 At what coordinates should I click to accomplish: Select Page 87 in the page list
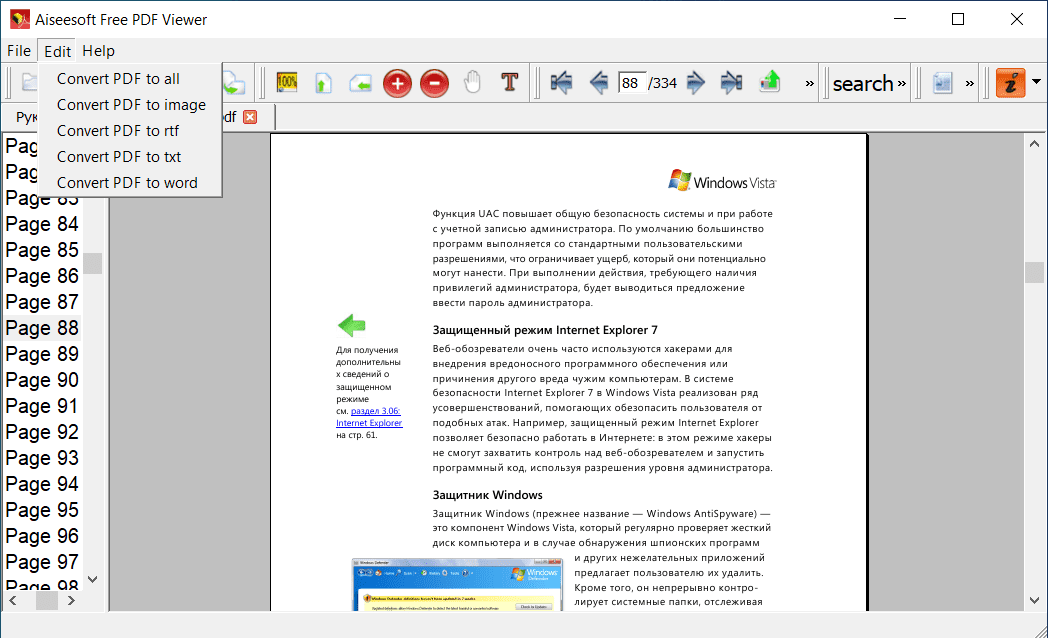point(42,302)
